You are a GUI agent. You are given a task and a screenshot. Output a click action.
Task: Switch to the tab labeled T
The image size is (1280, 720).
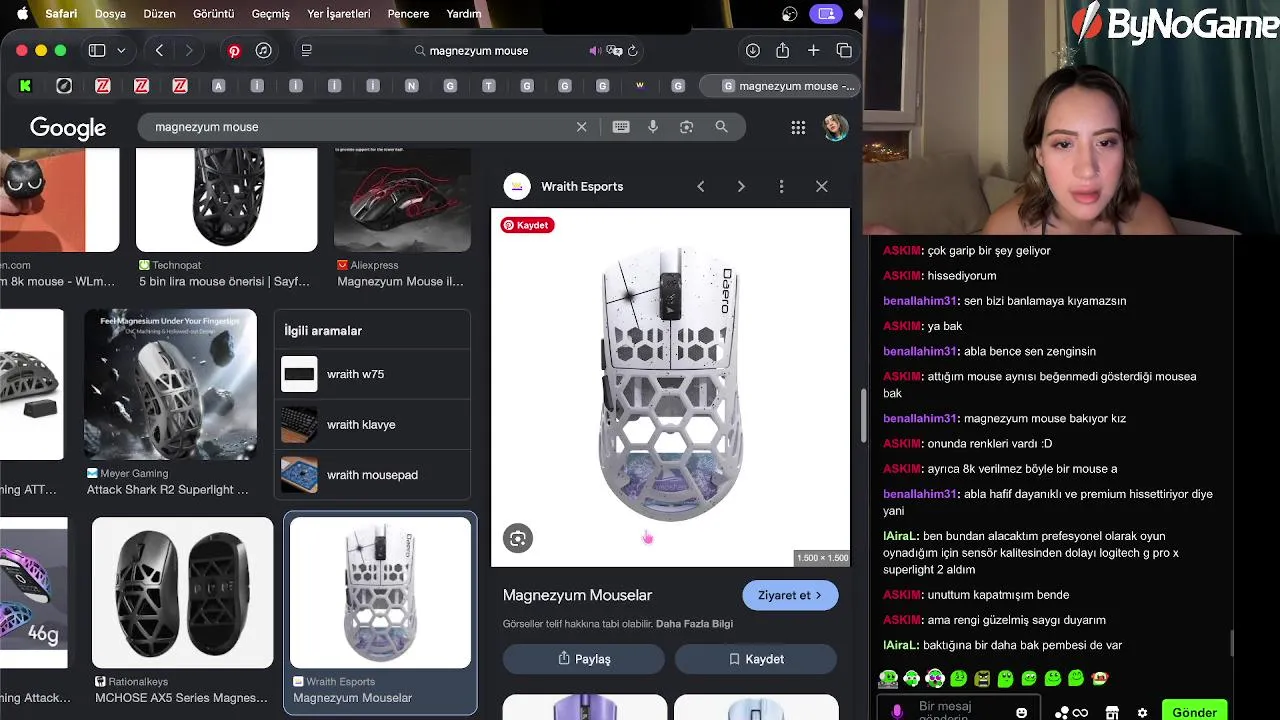coord(488,86)
